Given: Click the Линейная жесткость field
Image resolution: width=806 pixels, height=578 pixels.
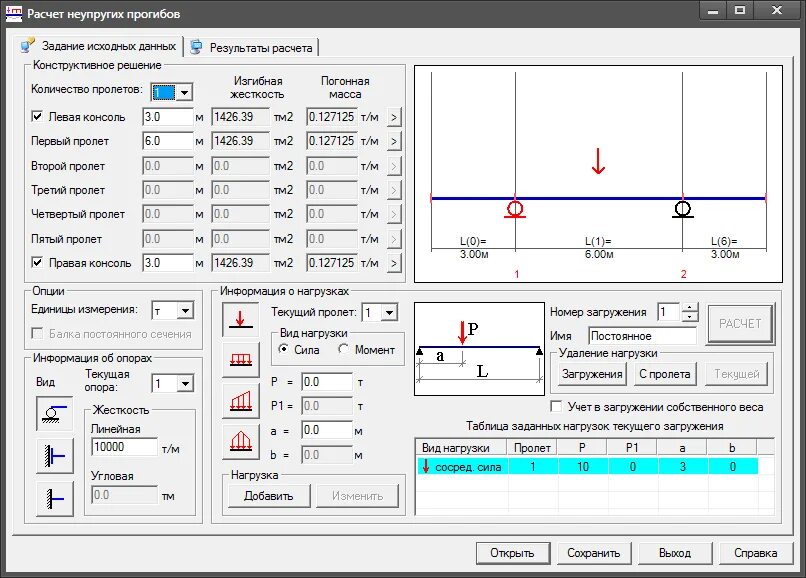Looking at the screenshot, I should [x=124, y=447].
